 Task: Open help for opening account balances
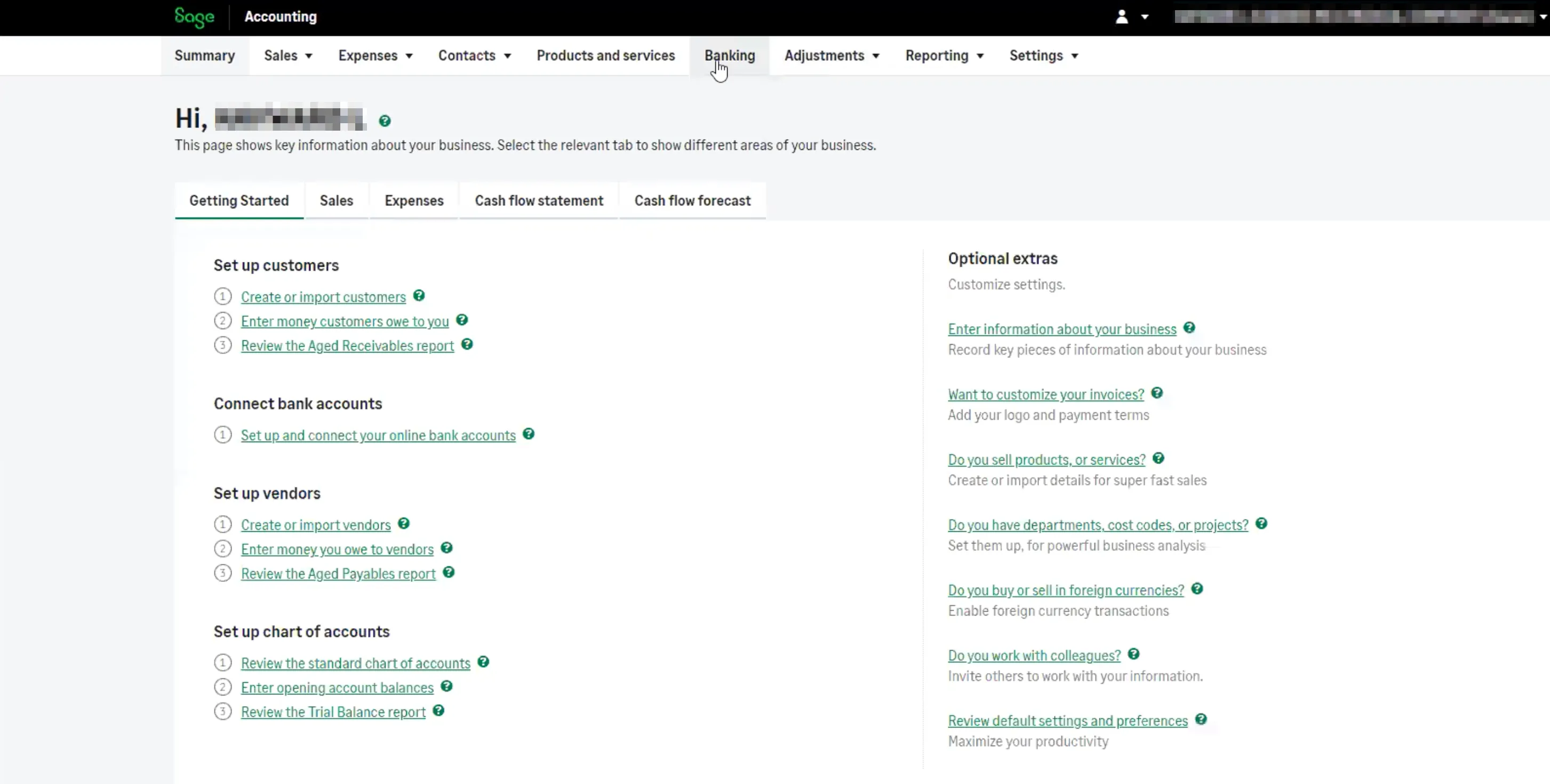pos(446,686)
